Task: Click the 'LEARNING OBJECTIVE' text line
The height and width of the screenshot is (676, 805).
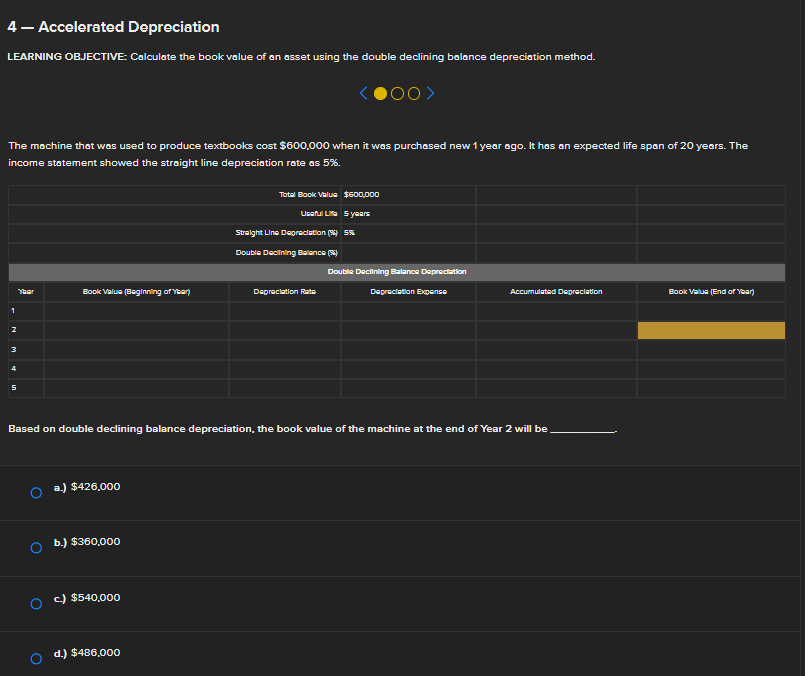Action: 301,57
